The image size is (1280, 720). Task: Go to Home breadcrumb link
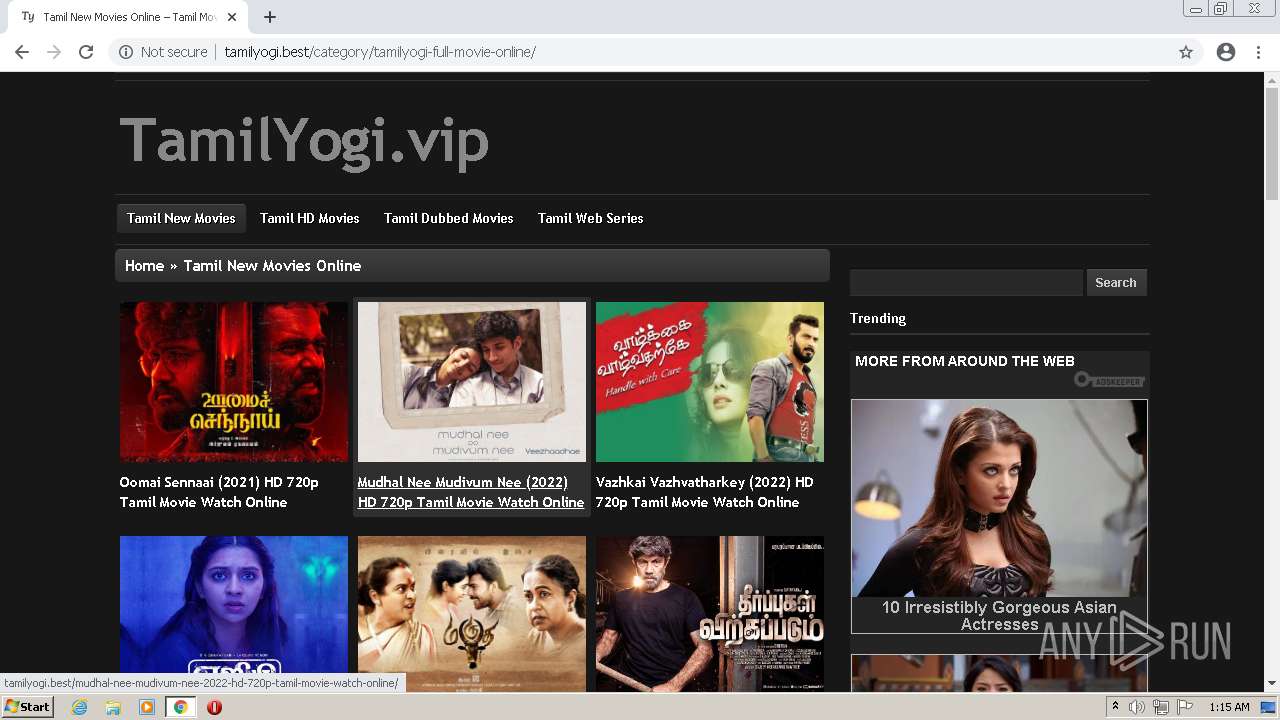(x=144, y=266)
